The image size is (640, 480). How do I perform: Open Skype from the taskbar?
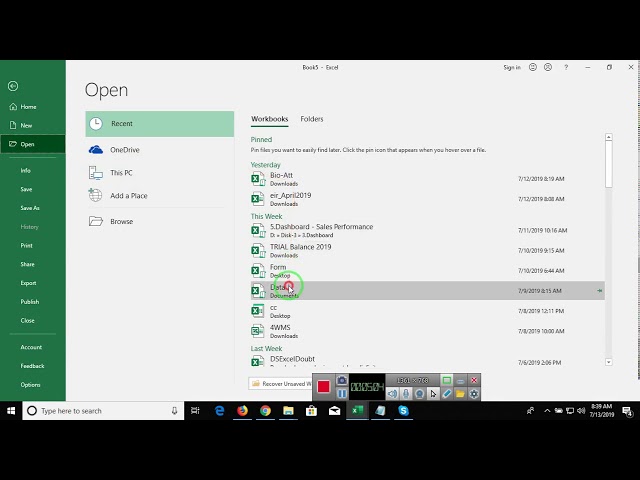pyautogui.click(x=403, y=411)
